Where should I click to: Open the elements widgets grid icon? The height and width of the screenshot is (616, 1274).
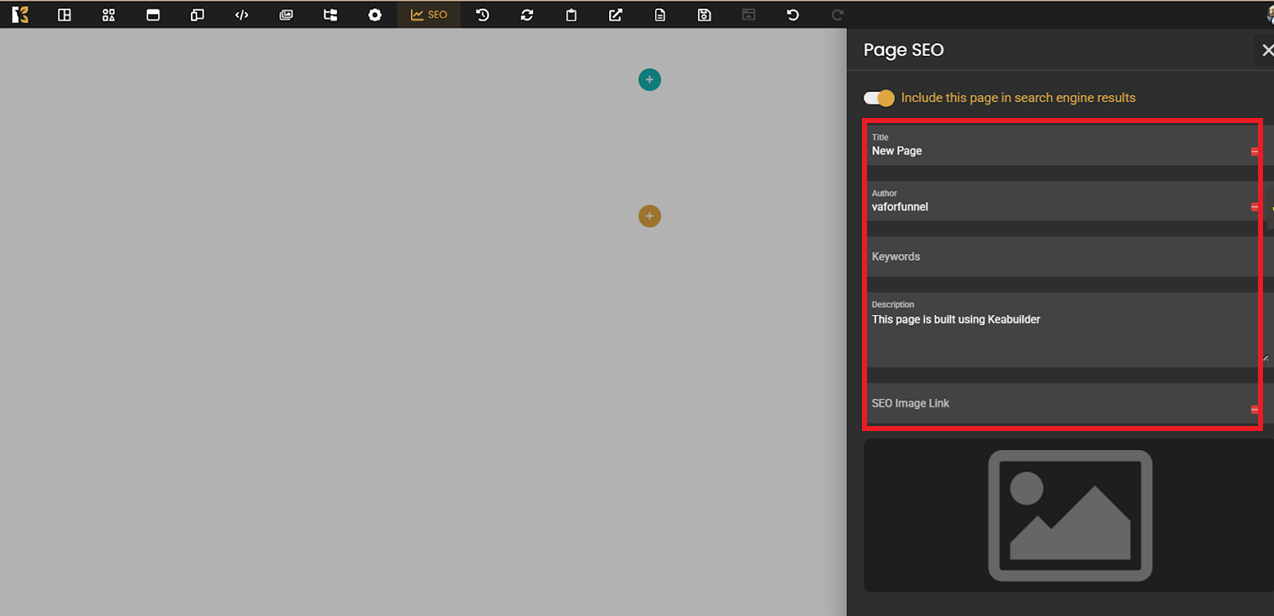click(x=109, y=15)
